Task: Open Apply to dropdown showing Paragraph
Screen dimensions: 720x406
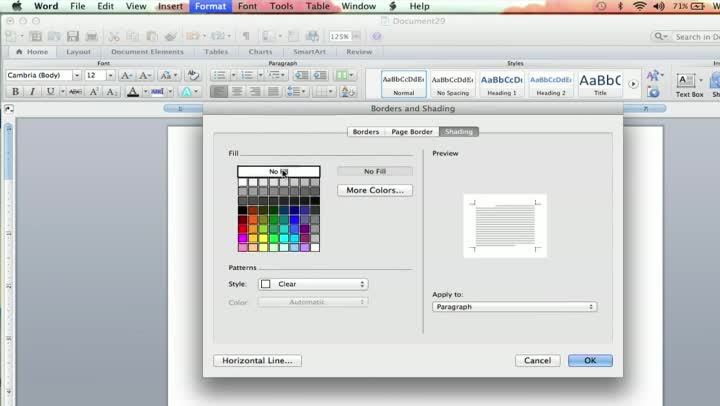Action: [514, 306]
